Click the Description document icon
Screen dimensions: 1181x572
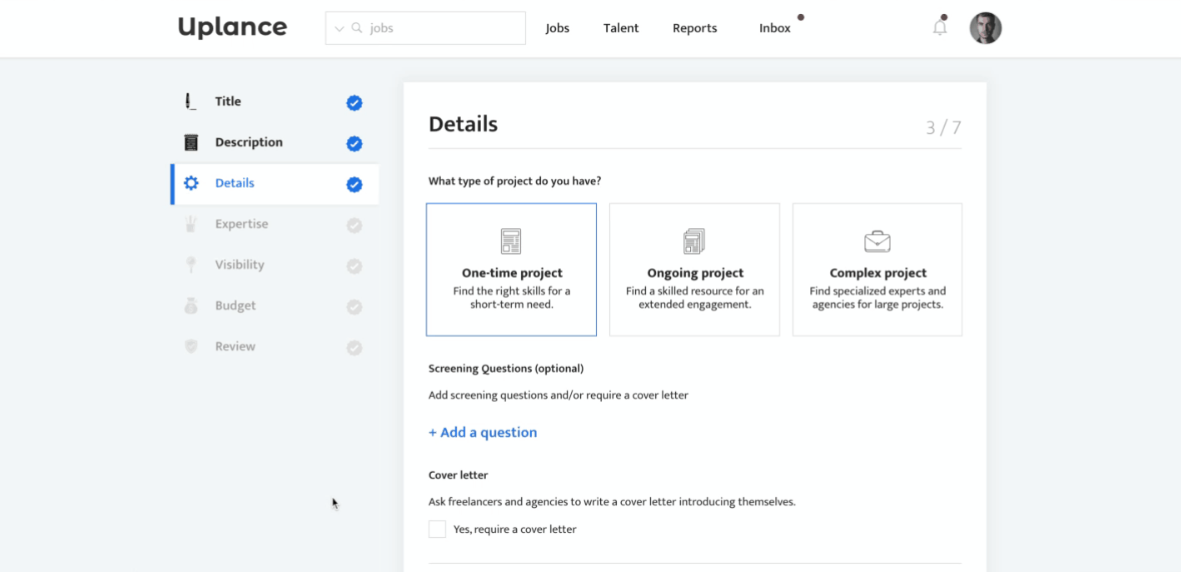tap(191, 142)
